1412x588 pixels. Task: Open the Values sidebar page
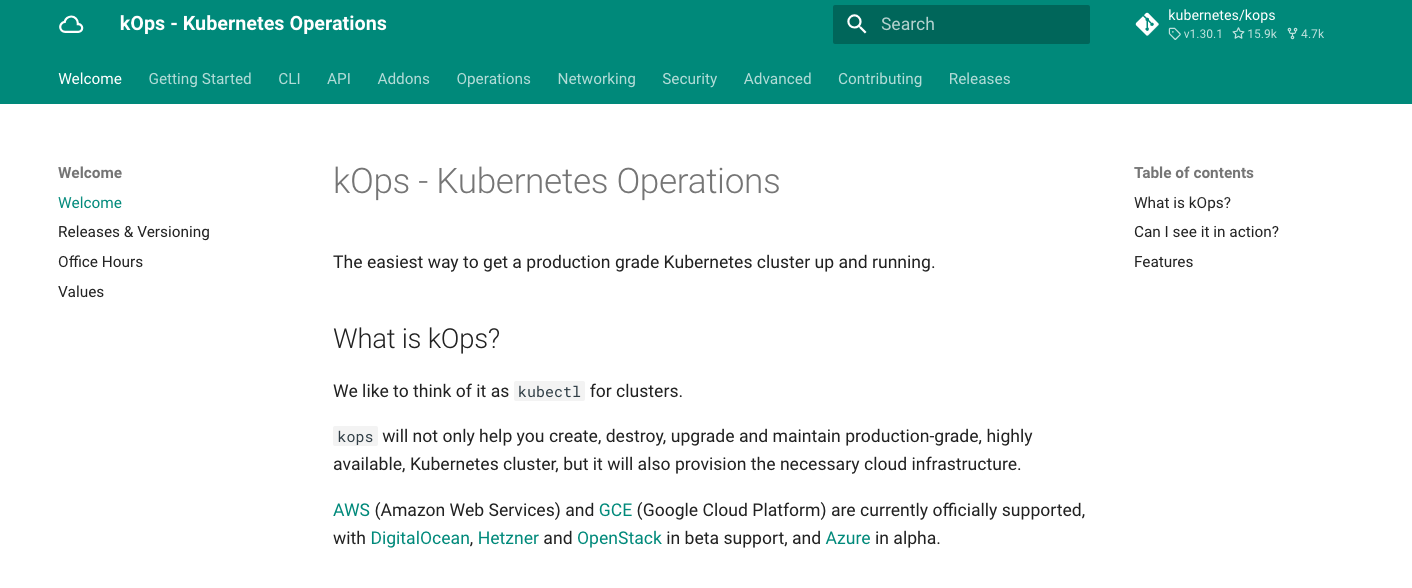coord(81,292)
